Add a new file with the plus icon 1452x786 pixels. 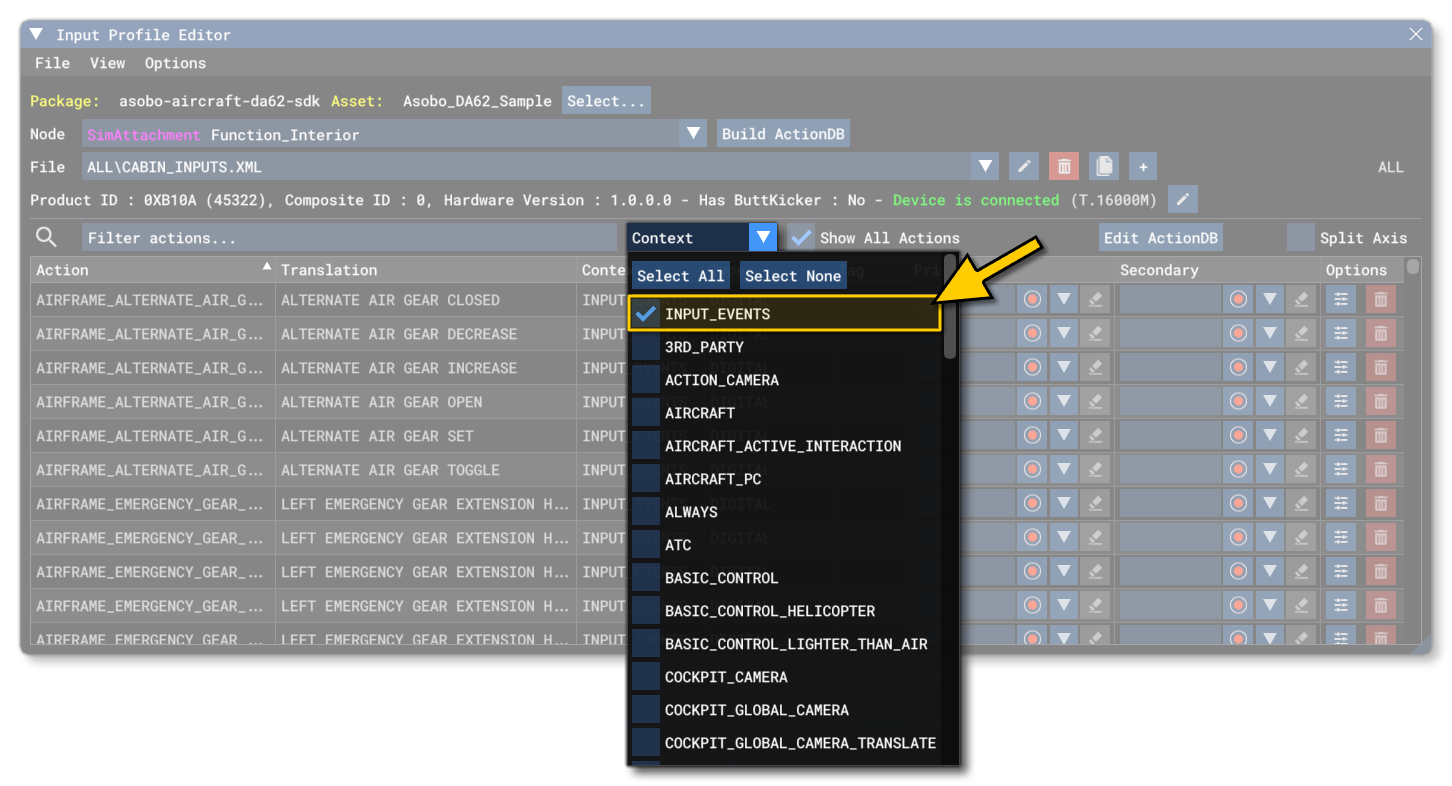1142,165
